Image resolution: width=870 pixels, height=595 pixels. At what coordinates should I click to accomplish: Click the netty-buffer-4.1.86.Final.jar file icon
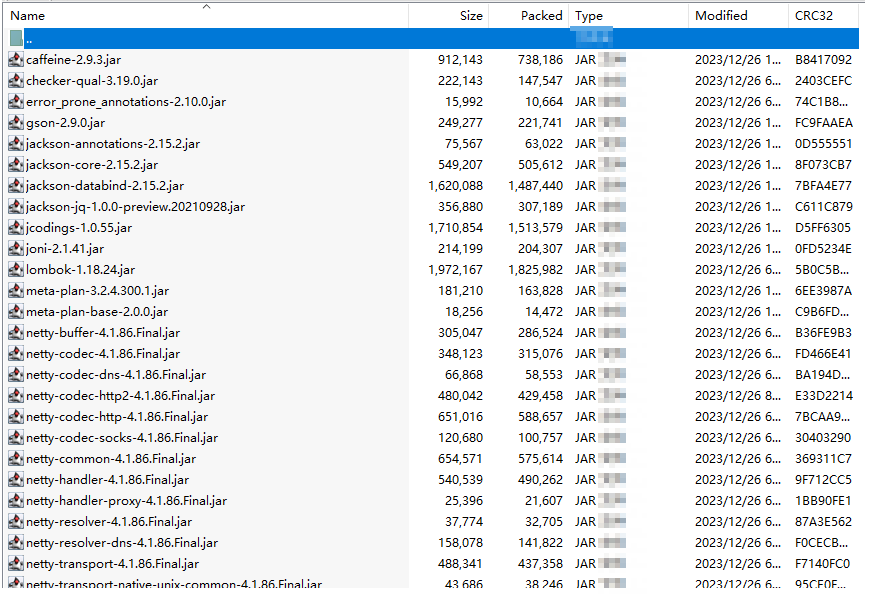15,333
